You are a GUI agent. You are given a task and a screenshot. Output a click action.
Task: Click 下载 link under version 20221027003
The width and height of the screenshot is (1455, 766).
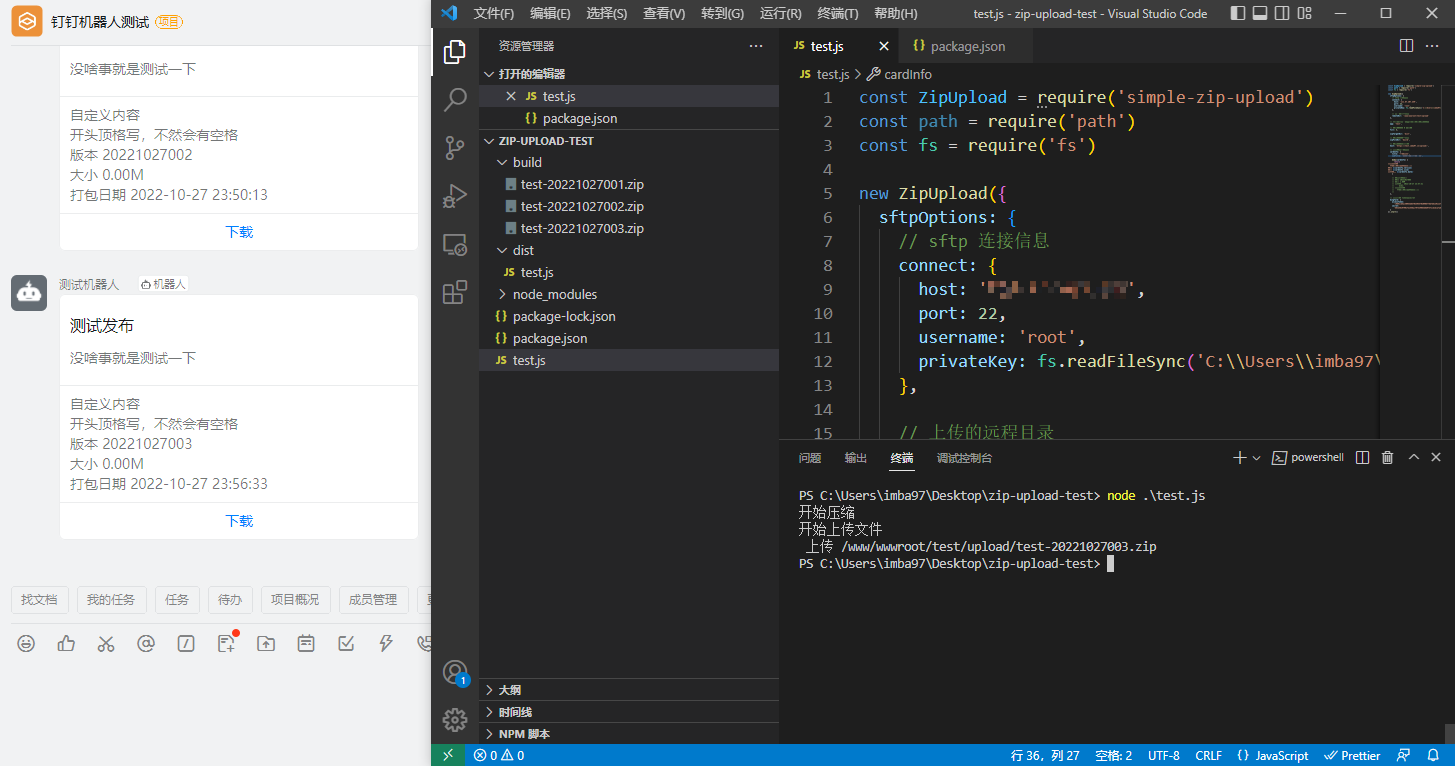(x=239, y=521)
